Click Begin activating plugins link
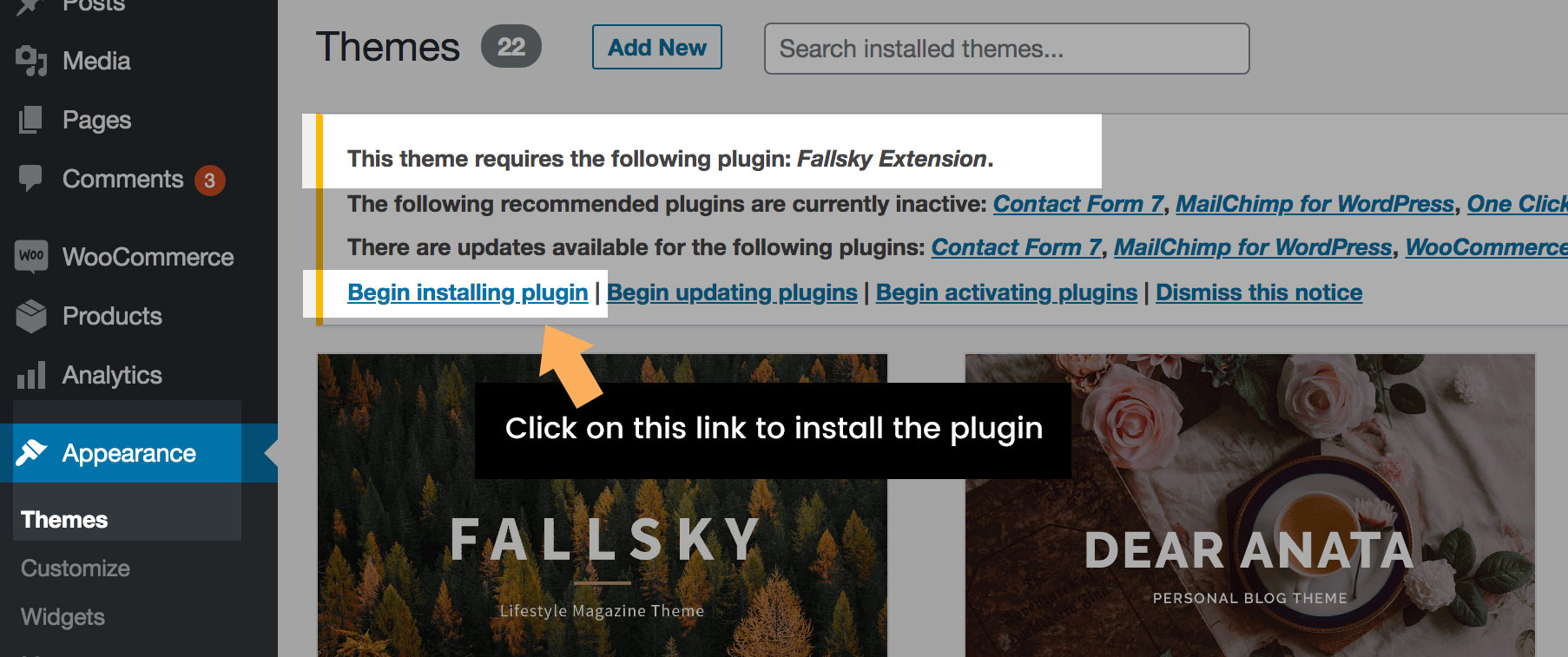Screen dimensions: 1568x657 point(1006,292)
